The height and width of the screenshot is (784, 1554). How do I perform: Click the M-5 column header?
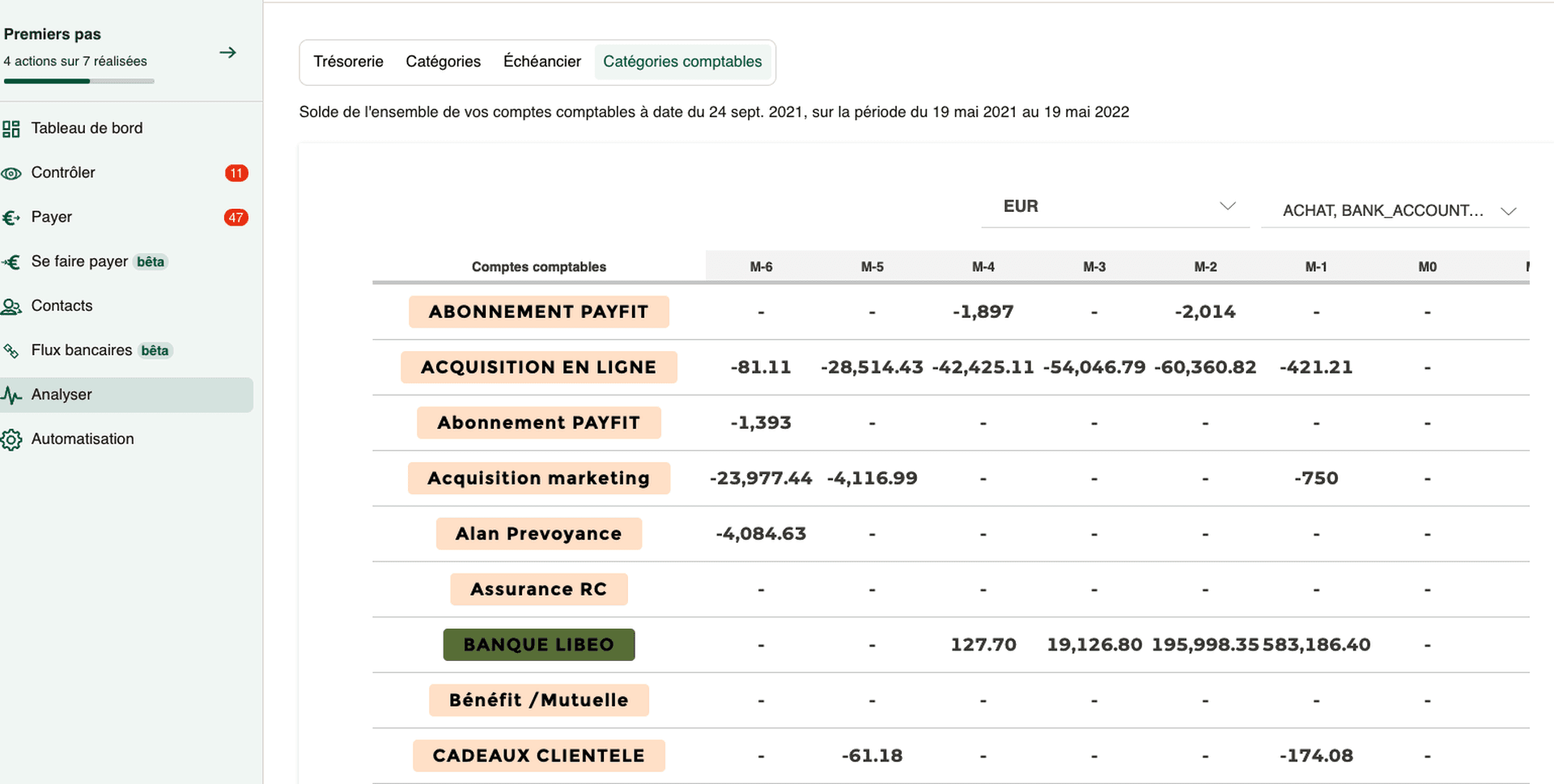872,267
